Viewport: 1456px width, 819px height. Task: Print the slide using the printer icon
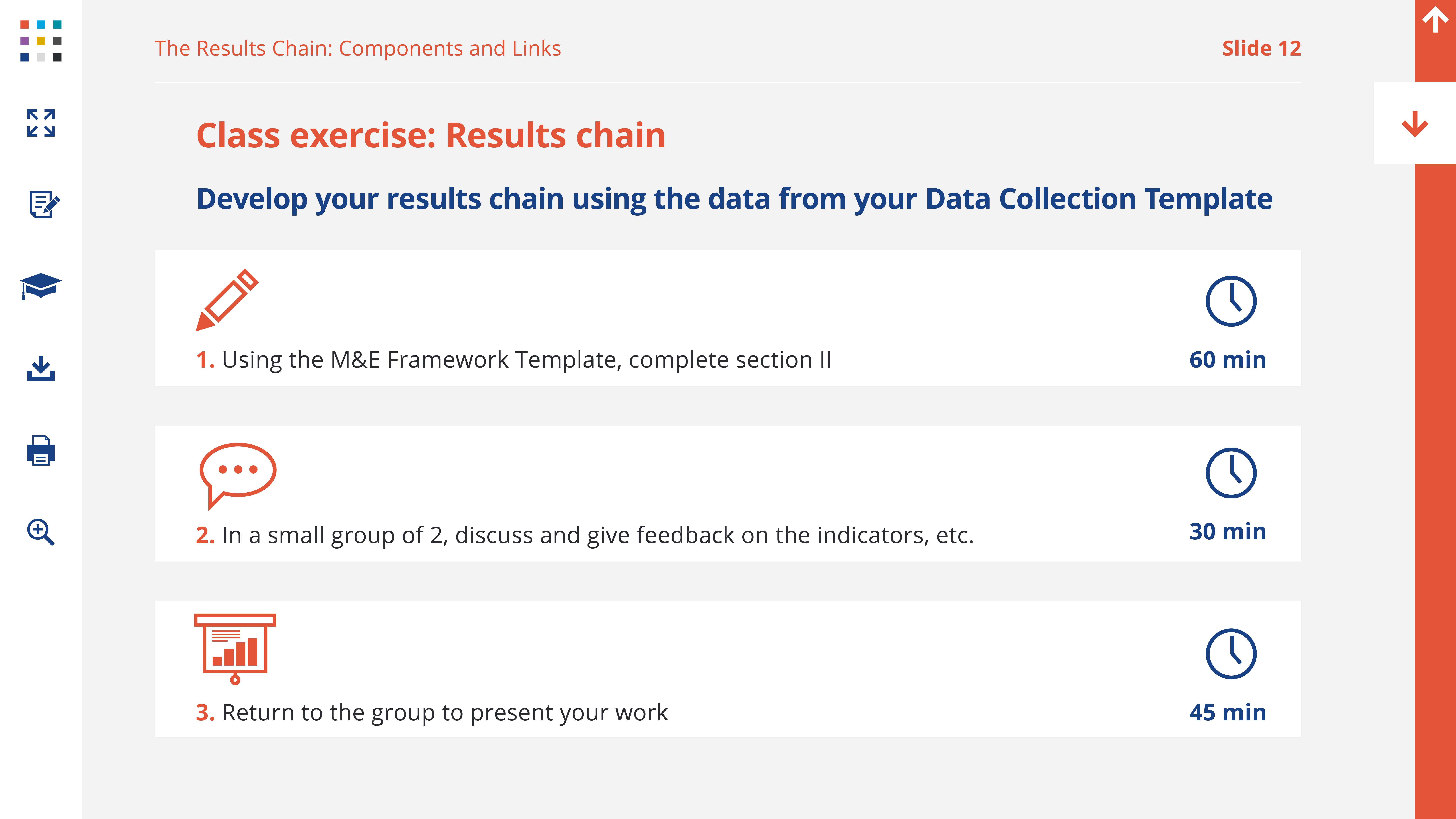41,450
